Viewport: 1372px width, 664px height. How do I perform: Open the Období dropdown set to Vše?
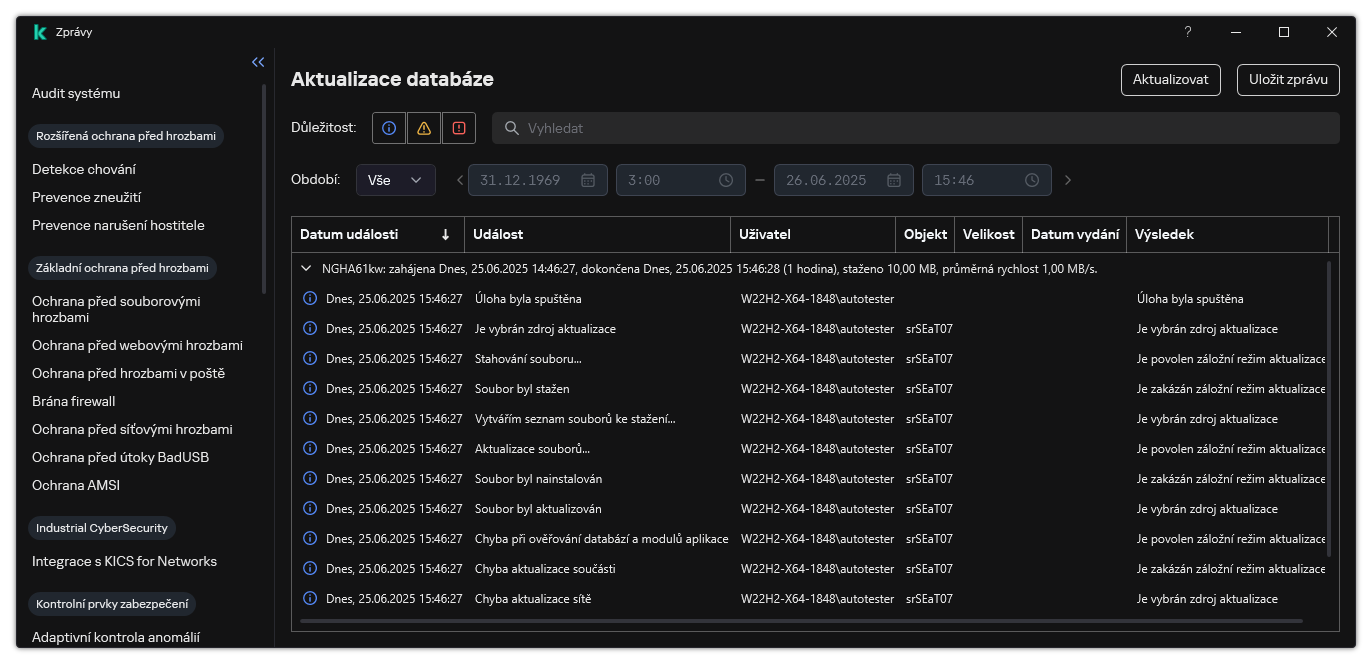(395, 180)
